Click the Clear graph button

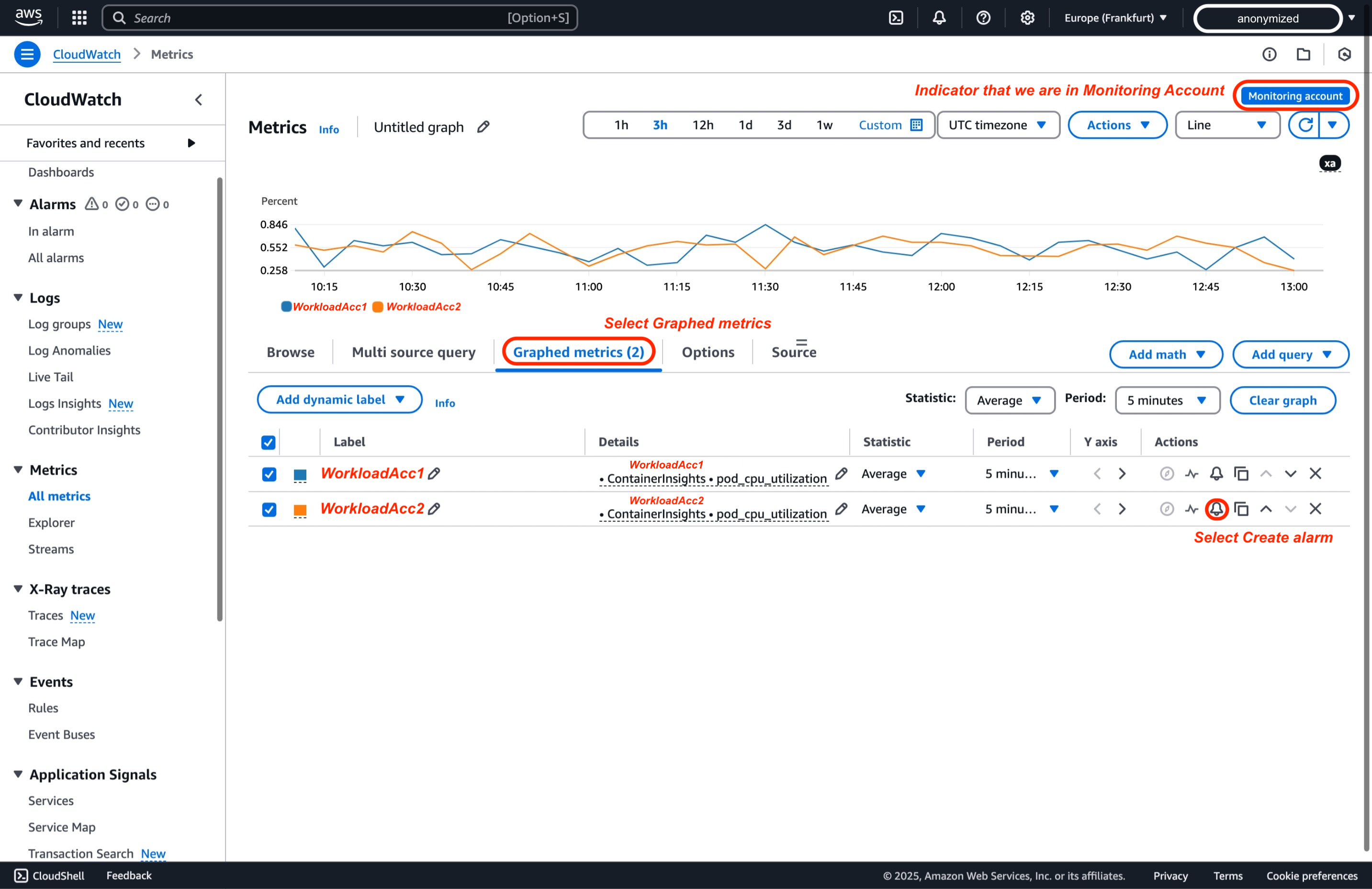[x=1282, y=400]
